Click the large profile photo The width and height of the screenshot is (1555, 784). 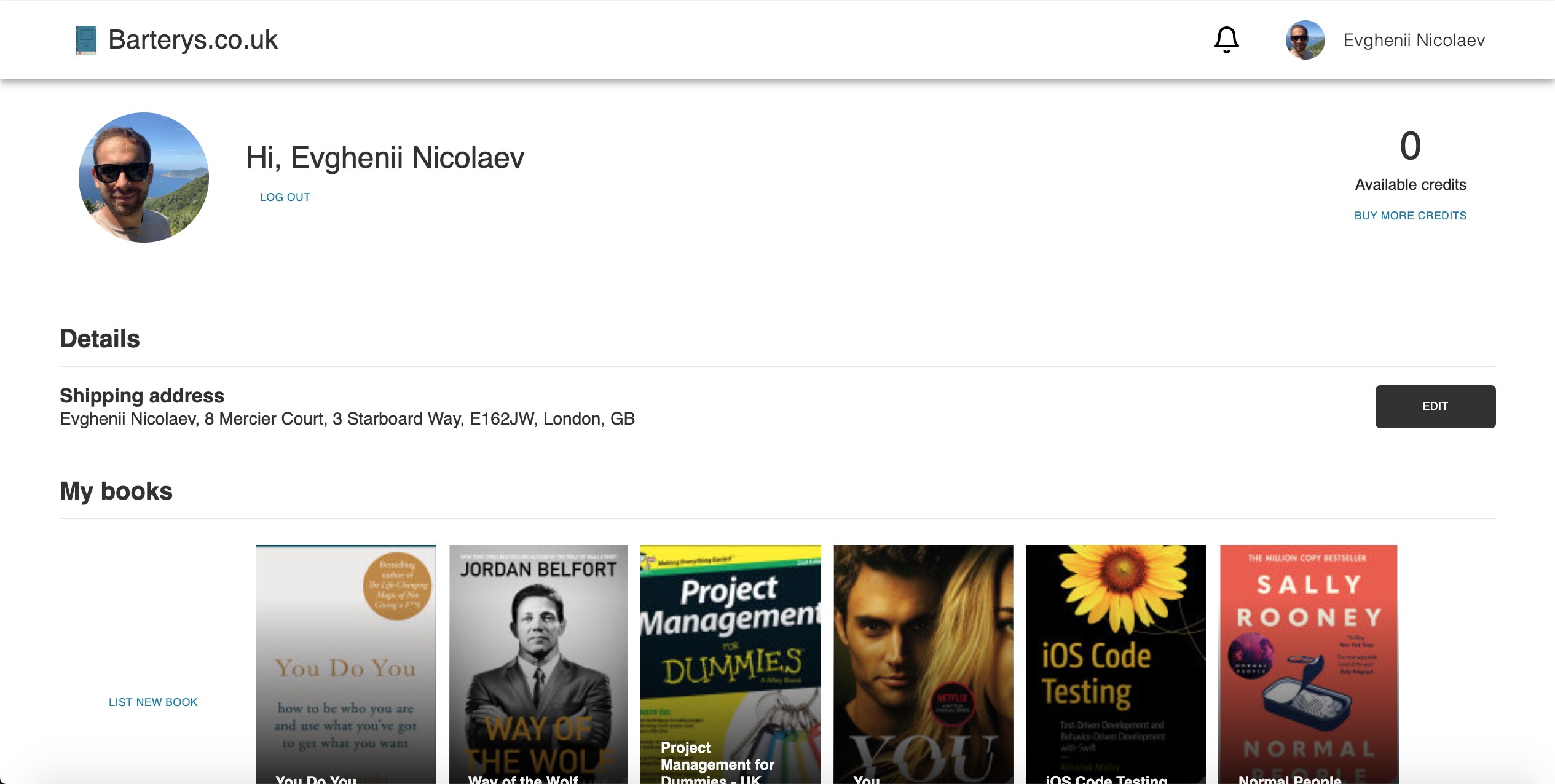click(144, 178)
